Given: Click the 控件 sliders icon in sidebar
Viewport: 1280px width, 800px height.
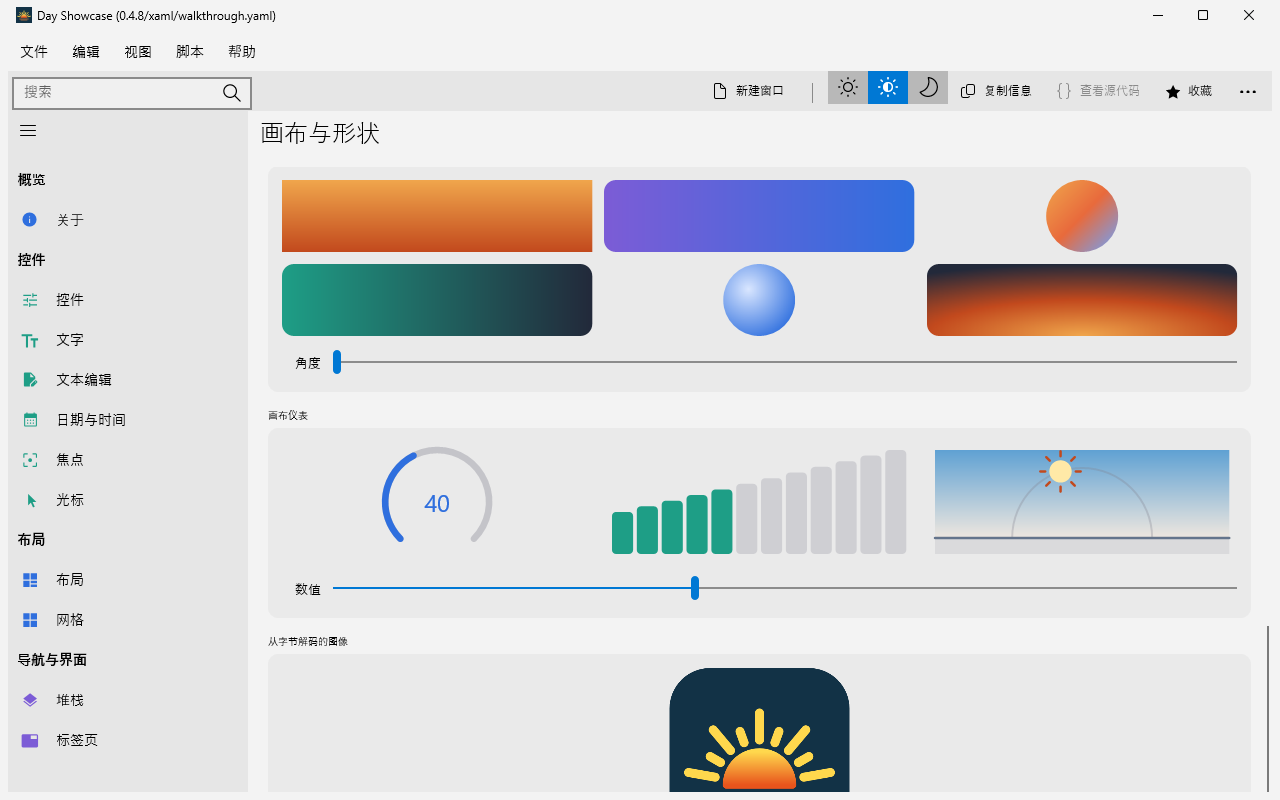Looking at the screenshot, I should click(30, 300).
